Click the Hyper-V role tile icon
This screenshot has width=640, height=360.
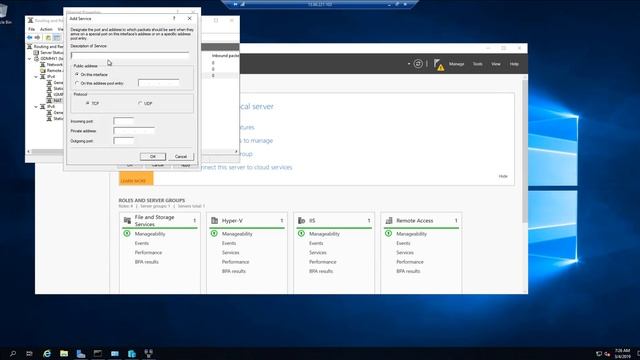[x=214, y=220]
